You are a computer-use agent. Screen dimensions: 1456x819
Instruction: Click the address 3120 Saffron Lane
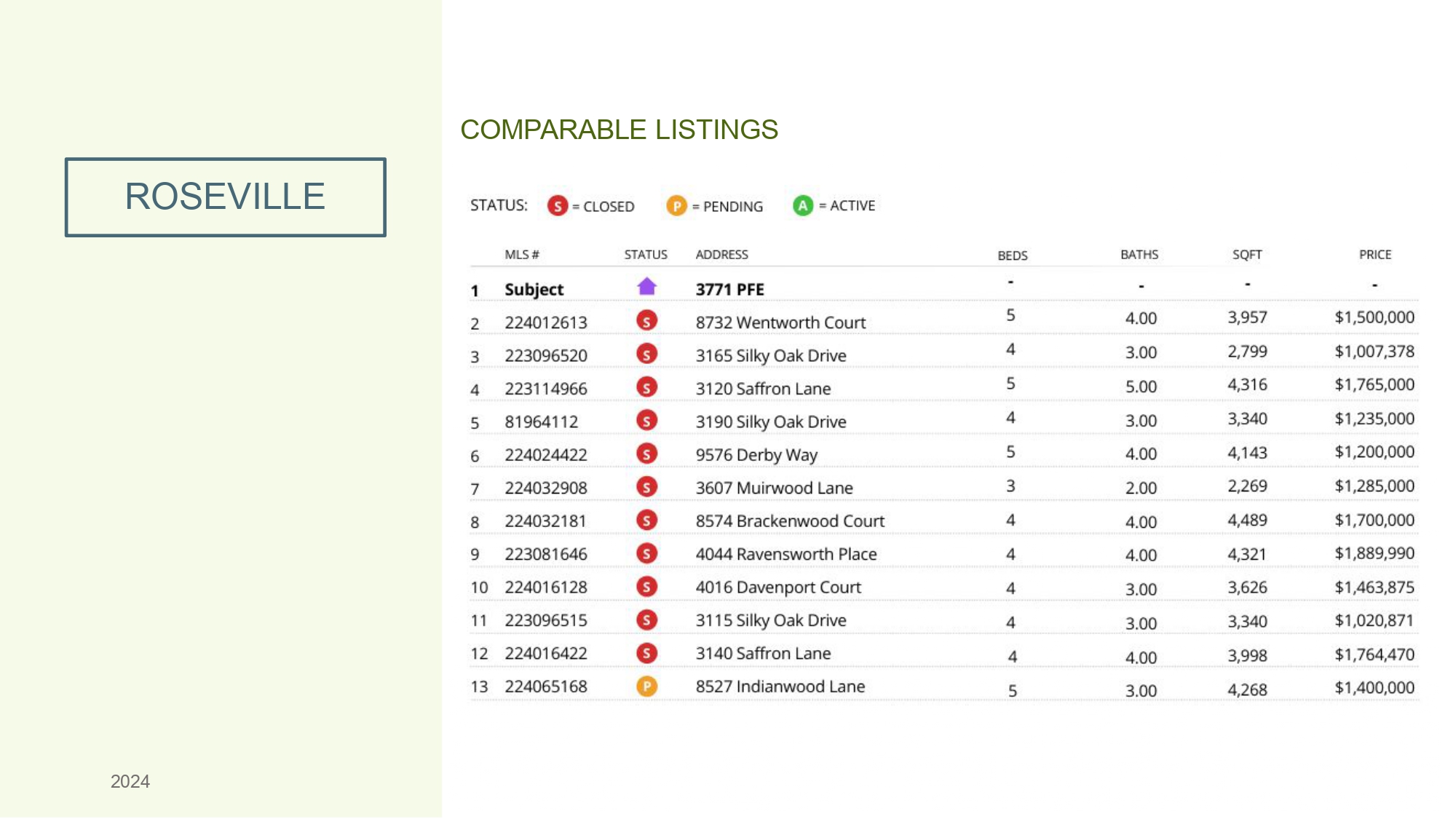click(763, 389)
